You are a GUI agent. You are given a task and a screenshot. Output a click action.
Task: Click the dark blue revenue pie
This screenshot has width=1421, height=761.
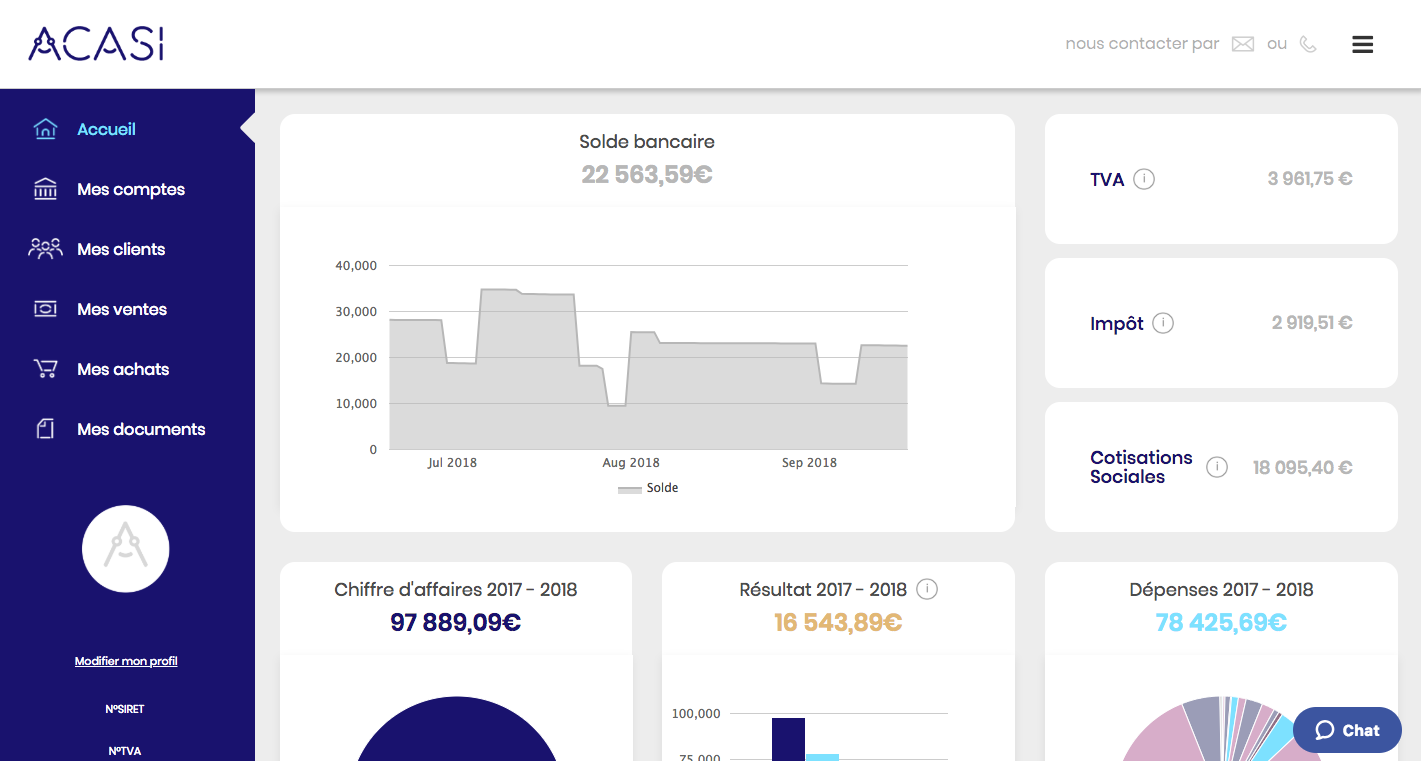click(x=456, y=729)
